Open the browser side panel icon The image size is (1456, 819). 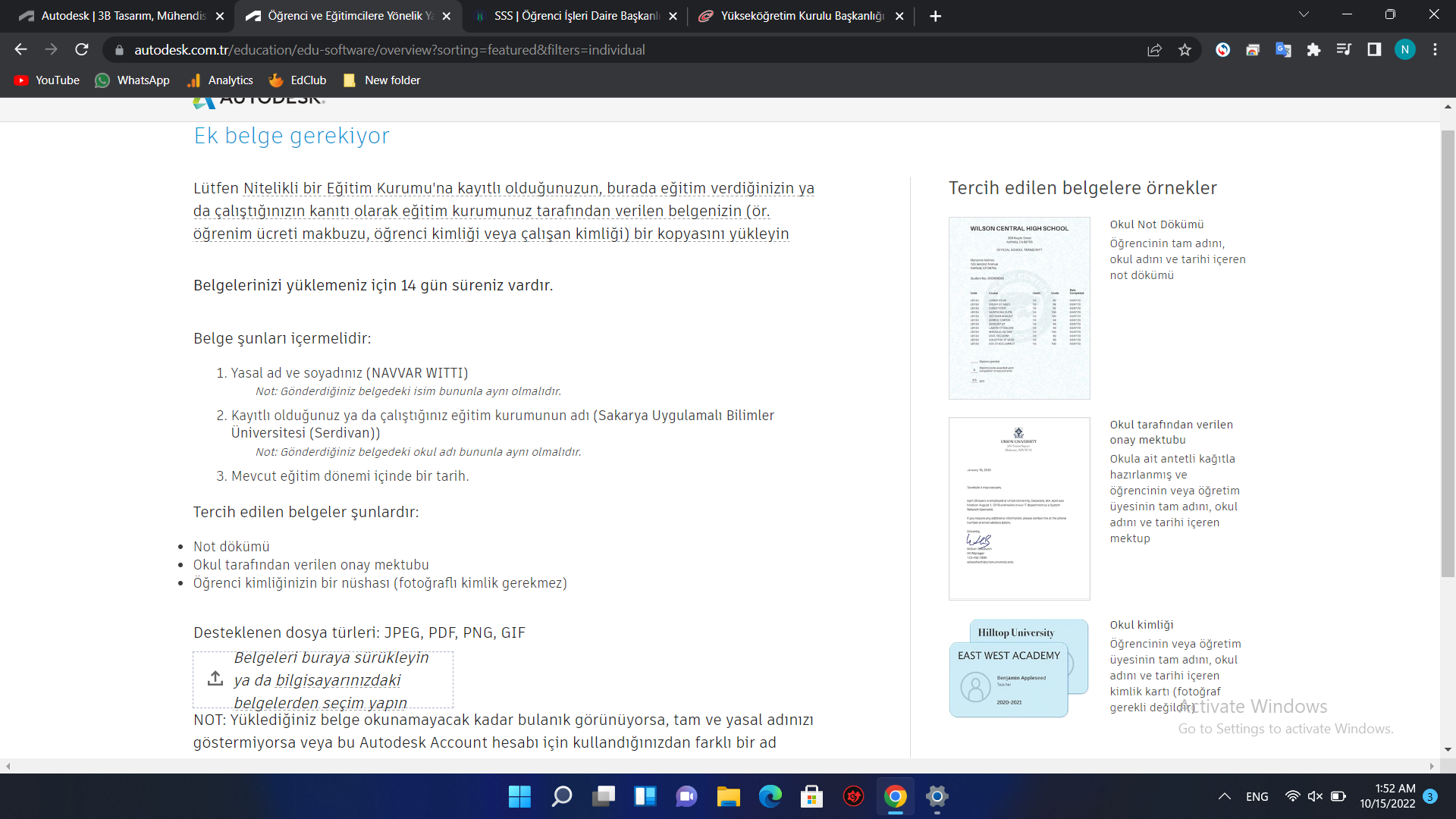click(1374, 50)
